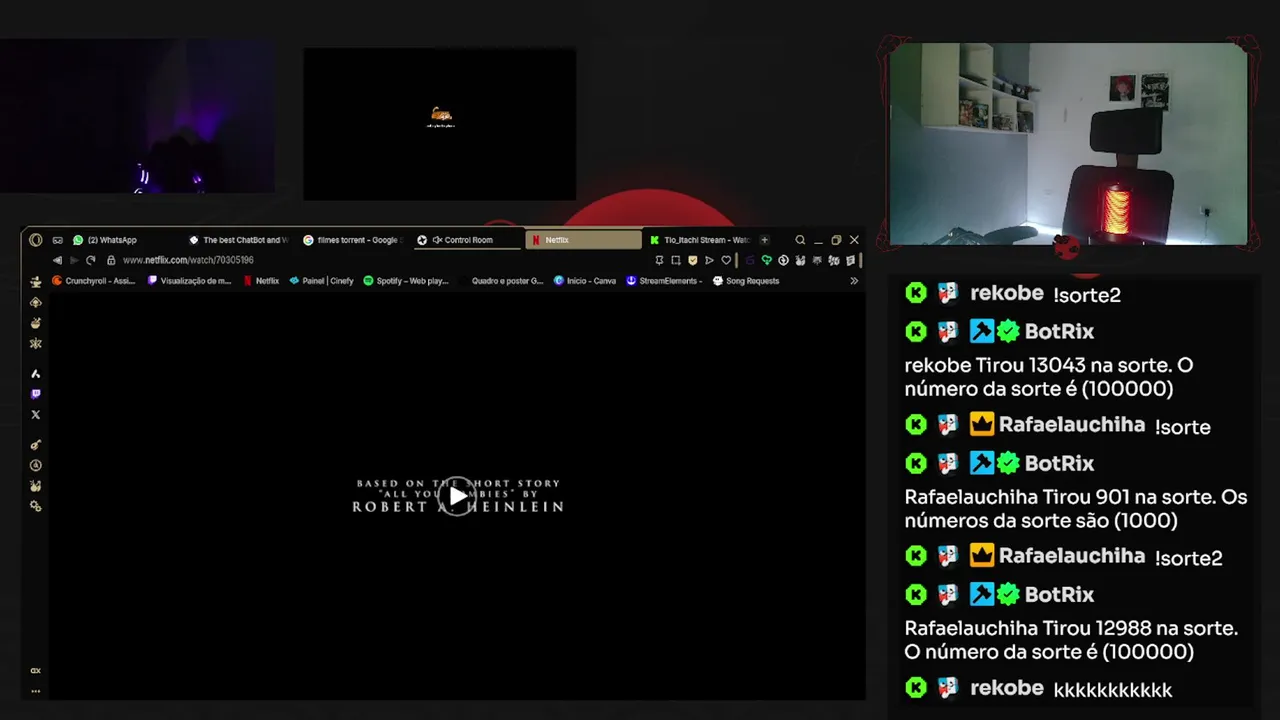Open the Song Requests bookmark
The width and height of the screenshot is (1280, 720).
click(x=746, y=281)
